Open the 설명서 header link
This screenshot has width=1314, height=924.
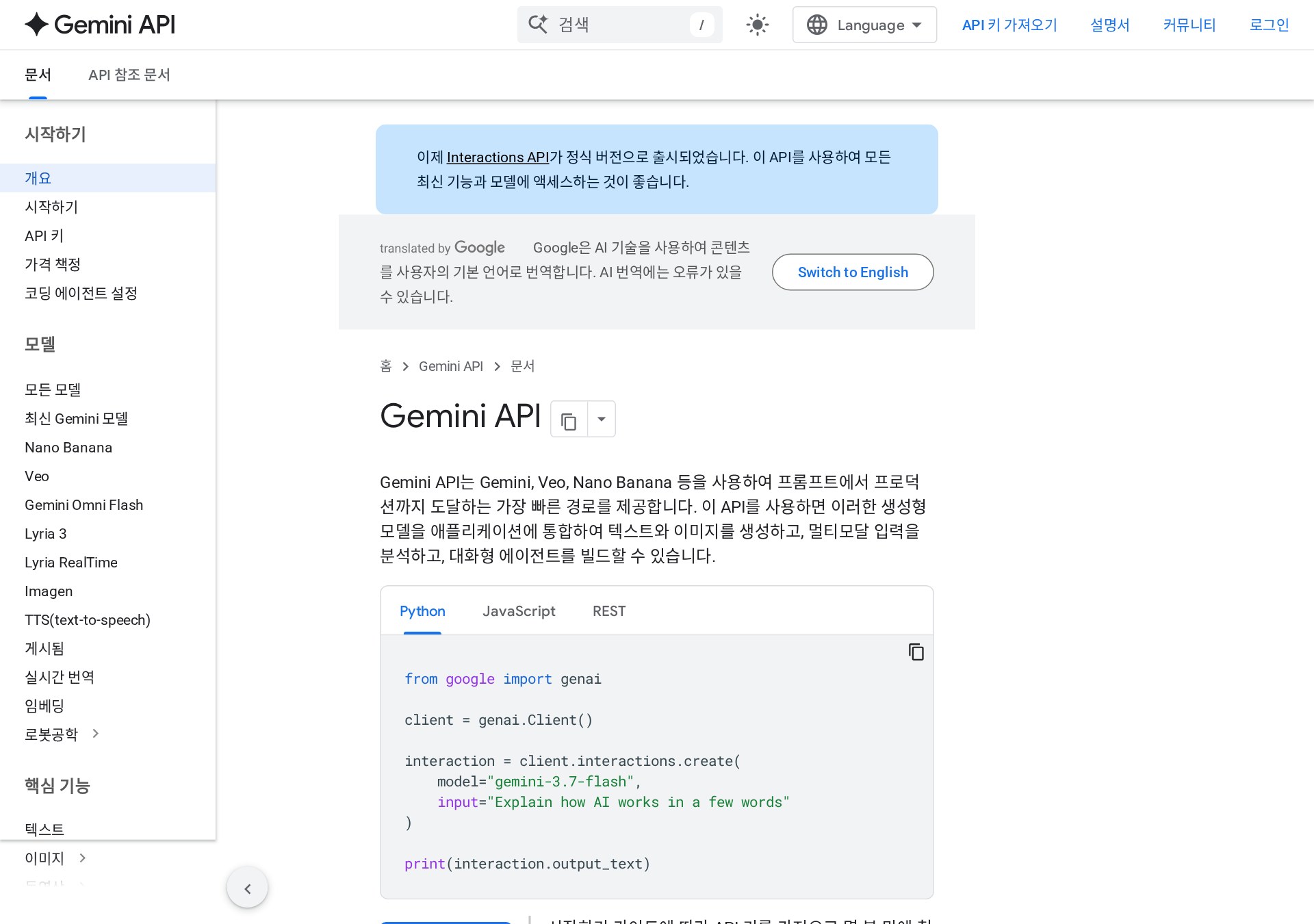click(x=1109, y=25)
